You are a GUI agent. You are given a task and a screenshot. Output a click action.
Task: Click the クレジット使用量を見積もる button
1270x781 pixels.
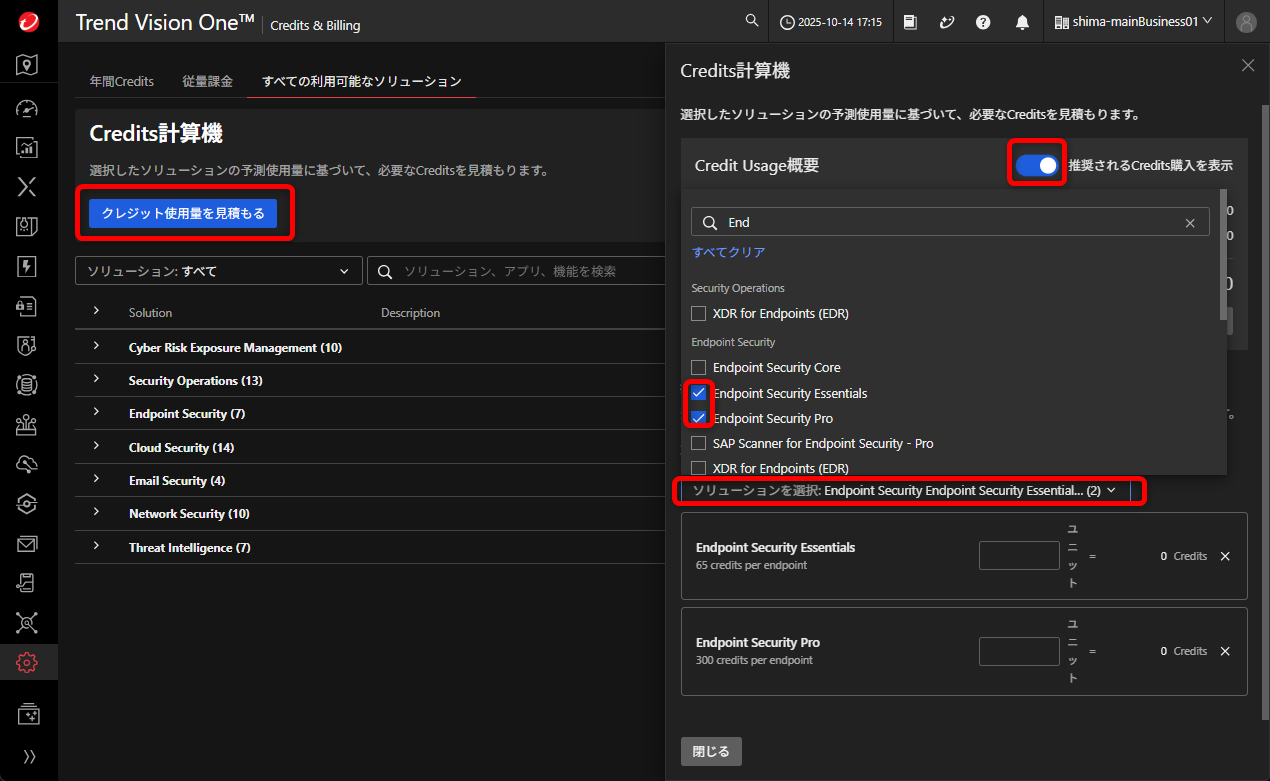coord(183,213)
